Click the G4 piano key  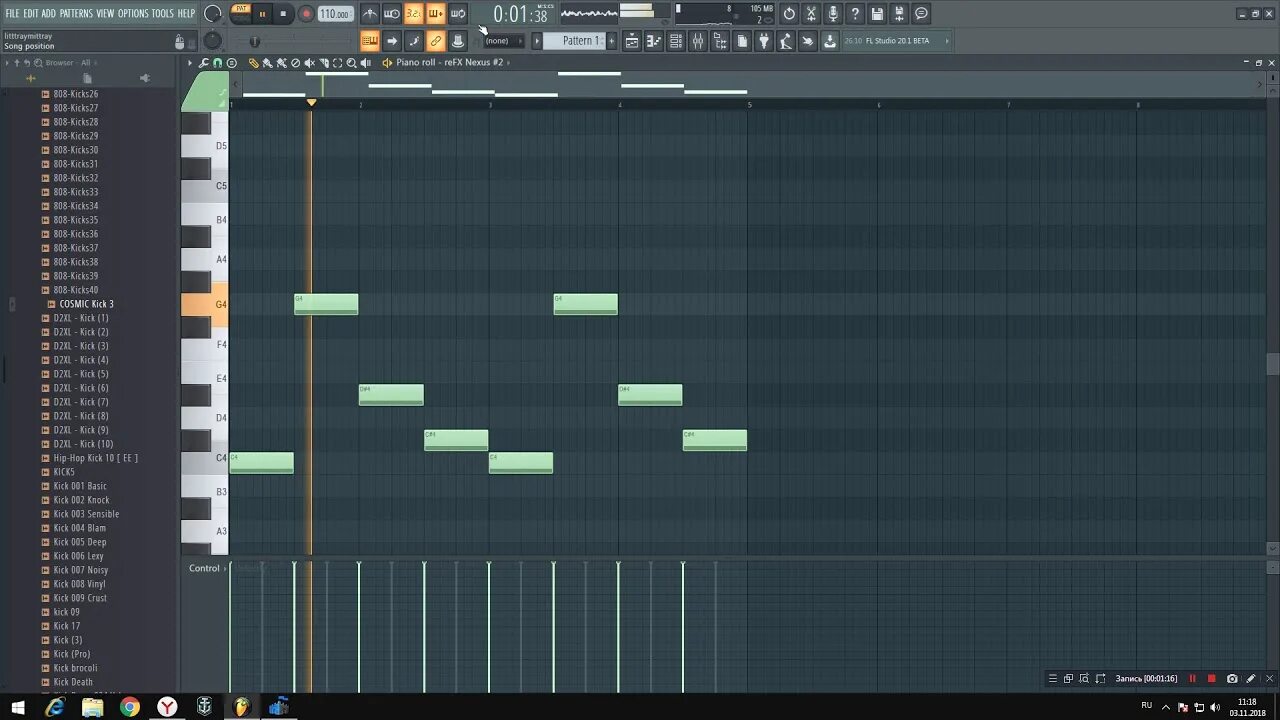click(x=204, y=304)
